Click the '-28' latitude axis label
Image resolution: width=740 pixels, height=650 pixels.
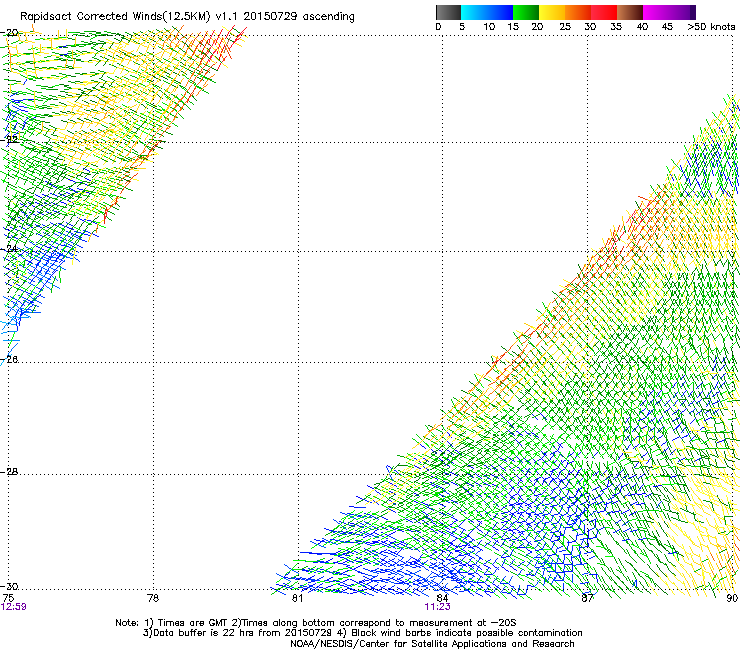(10, 472)
